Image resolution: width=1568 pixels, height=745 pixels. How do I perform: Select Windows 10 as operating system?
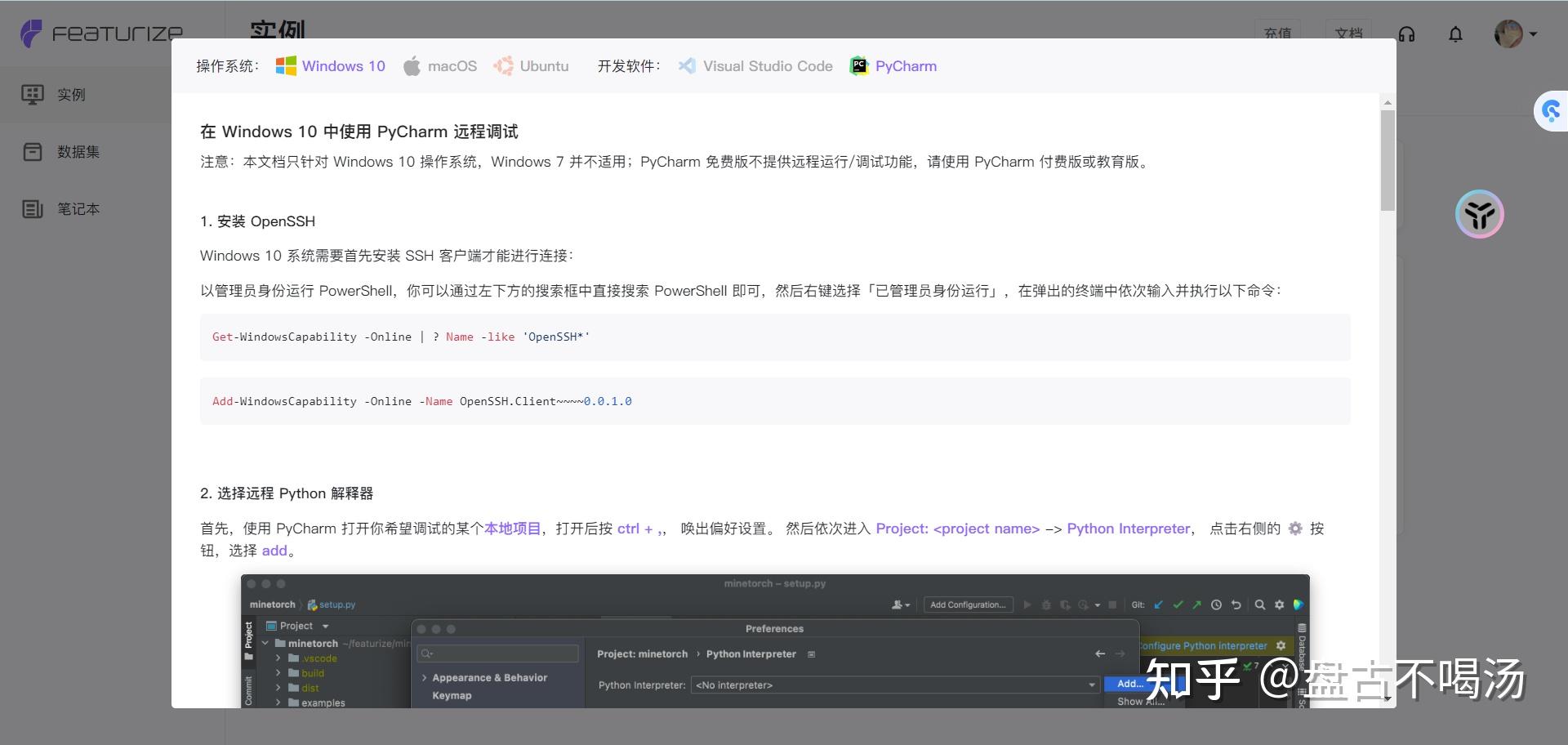[330, 66]
